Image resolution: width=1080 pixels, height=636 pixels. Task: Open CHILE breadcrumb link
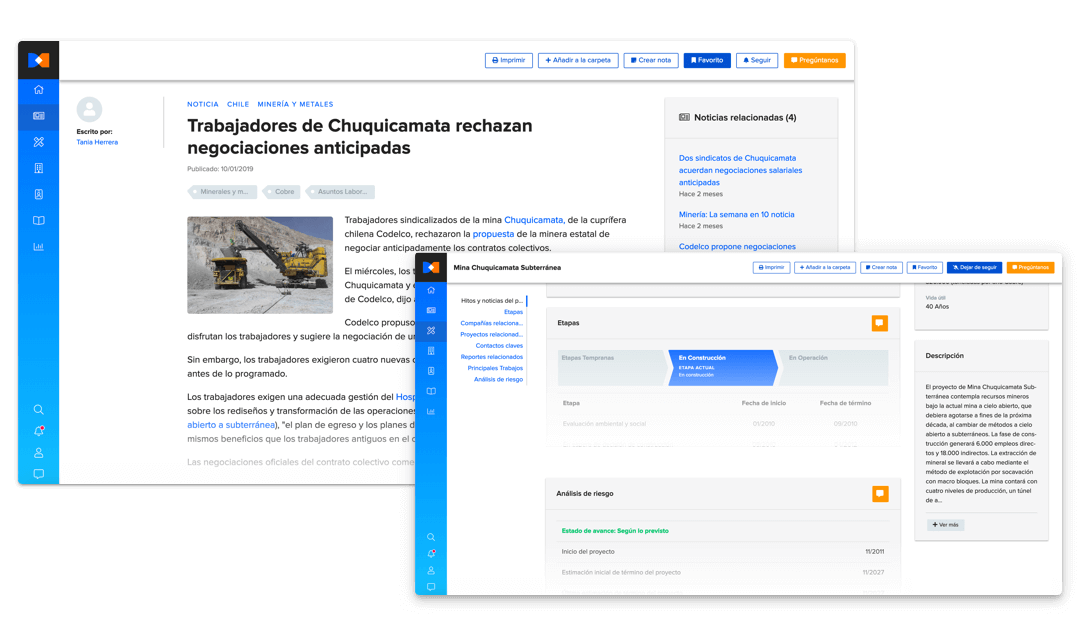[x=238, y=105]
